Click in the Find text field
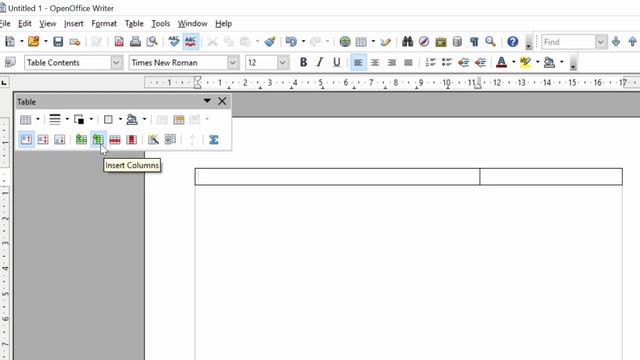 coord(569,42)
